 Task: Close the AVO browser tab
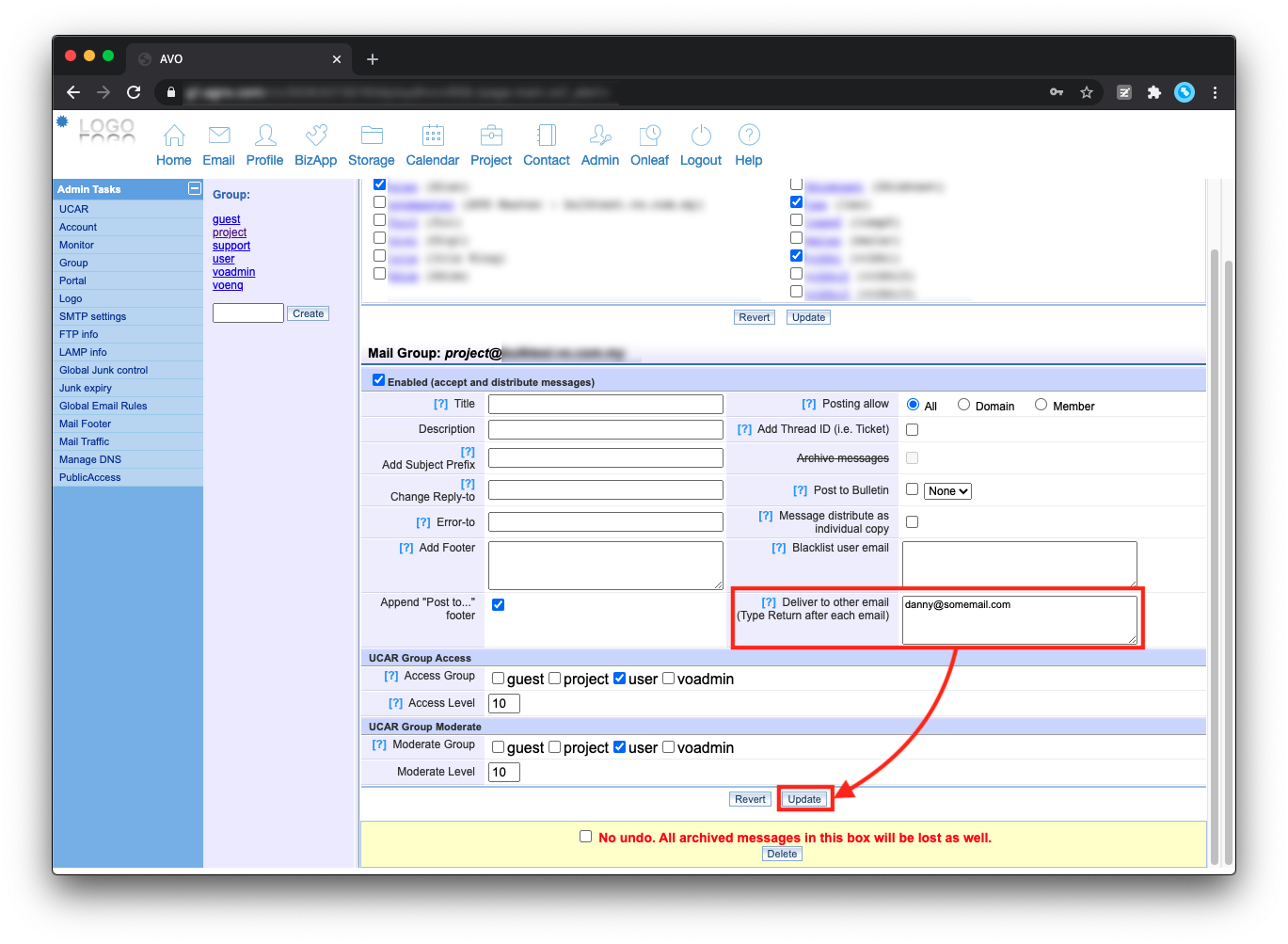coord(337,59)
